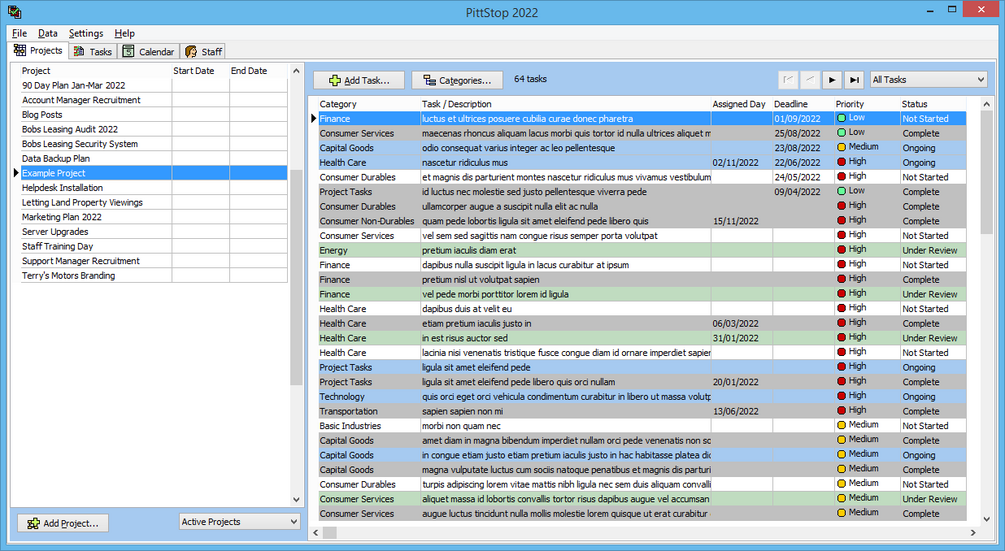The image size is (1005, 551).
Task: Go to next record navigation arrow
Action: click(x=832, y=79)
